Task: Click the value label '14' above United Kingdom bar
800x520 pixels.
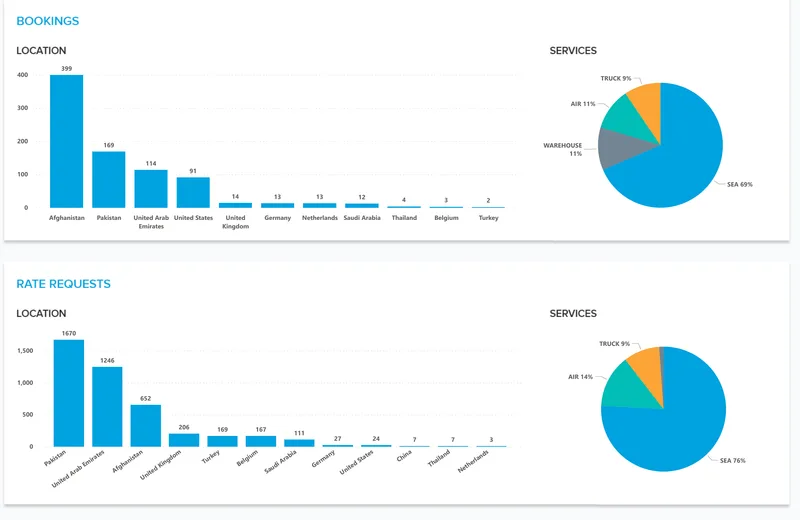Action: (235, 196)
